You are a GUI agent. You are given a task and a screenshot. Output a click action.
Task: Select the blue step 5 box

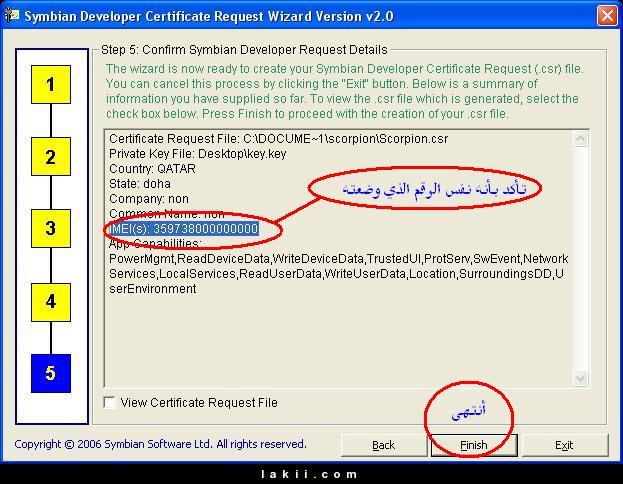coord(51,374)
